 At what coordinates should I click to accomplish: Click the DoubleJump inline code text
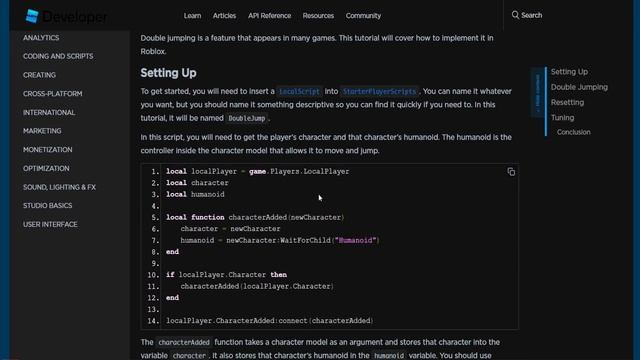pyautogui.click(x=247, y=118)
